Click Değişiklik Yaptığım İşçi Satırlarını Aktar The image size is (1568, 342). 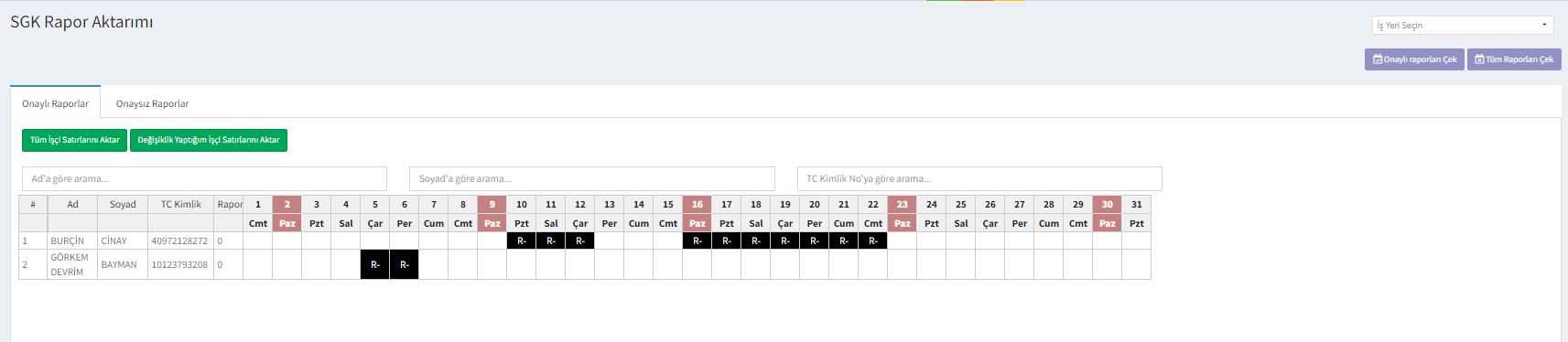click(209, 140)
